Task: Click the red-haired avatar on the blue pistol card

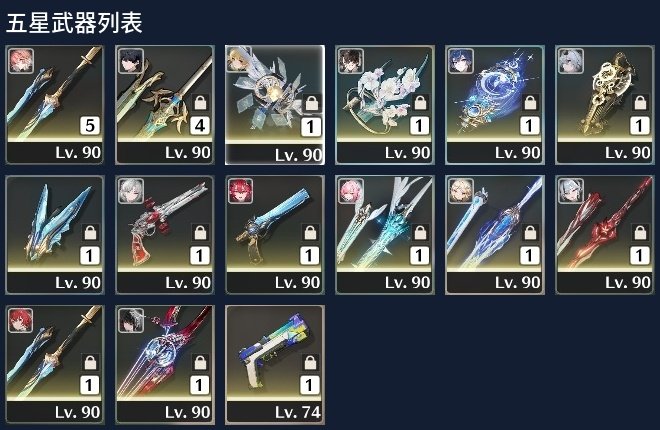Action: coord(240,191)
